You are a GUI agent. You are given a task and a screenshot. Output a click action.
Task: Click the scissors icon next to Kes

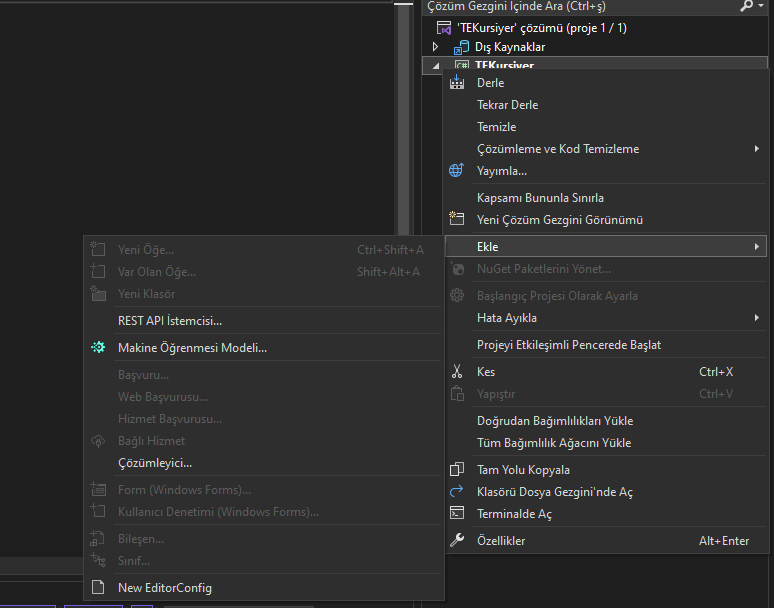click(457, 372)
